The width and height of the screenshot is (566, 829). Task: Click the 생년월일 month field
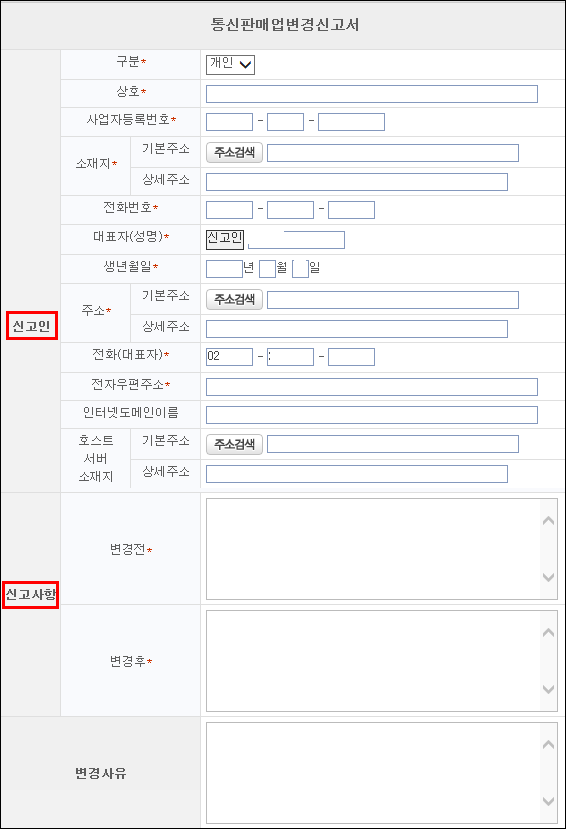click(x=267, y=269)
